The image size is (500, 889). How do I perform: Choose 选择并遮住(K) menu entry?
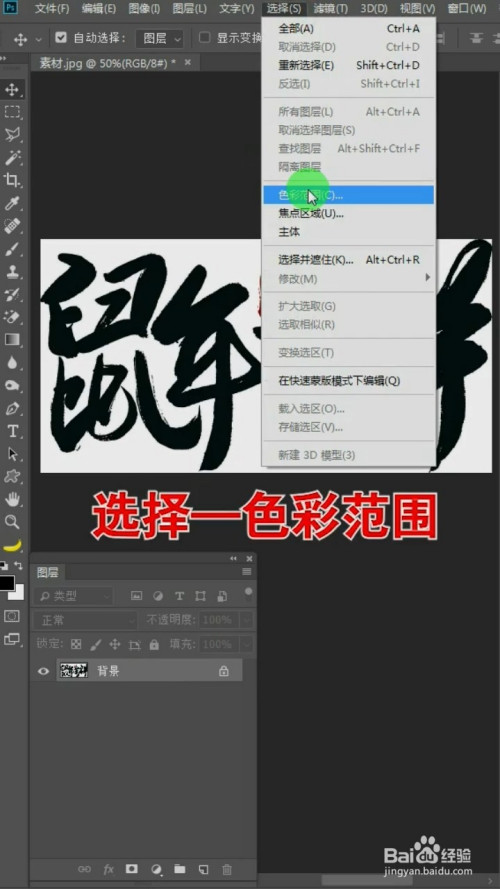348,260
